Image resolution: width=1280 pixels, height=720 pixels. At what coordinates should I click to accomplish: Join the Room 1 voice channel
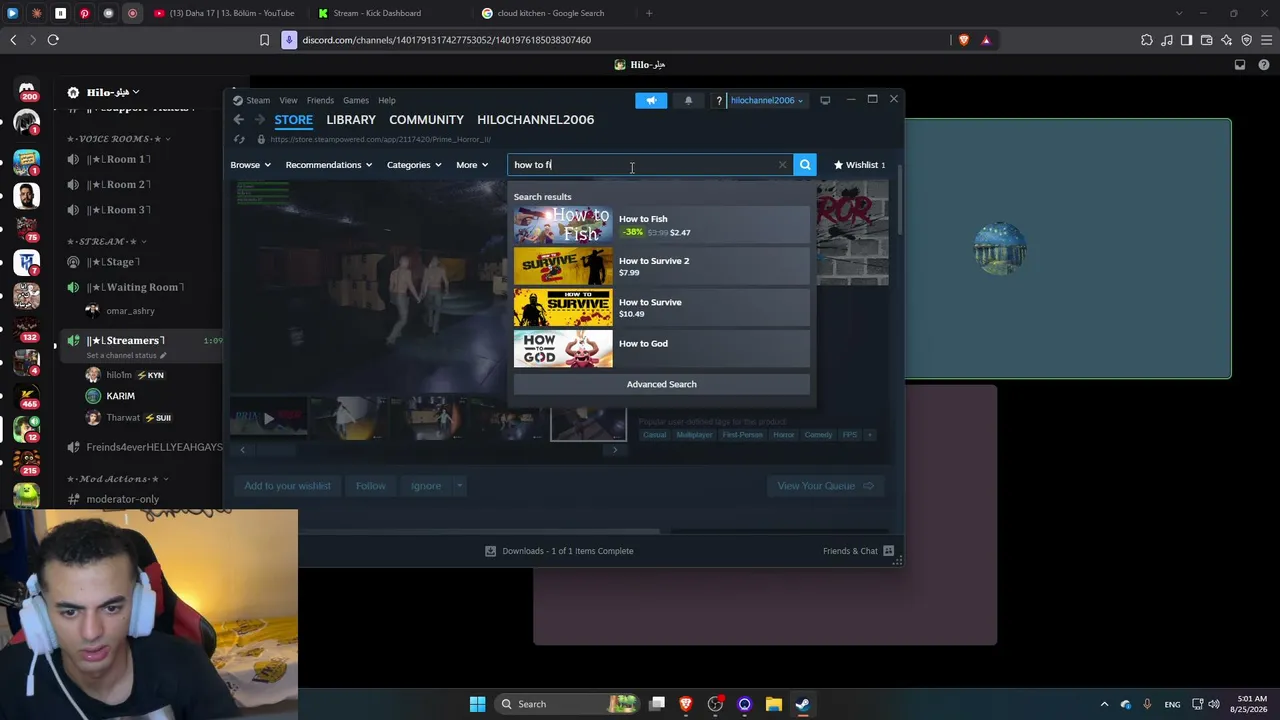point(117,159)
